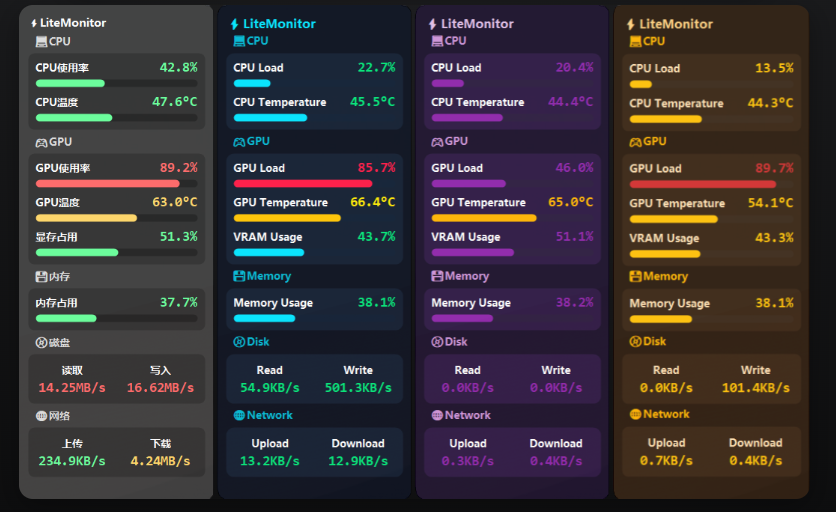The width and height of the screenshot is (836, 512).
Task: Click the lightning bolt icon in the gray LiteMonitor panel
Action: point(34,23)
